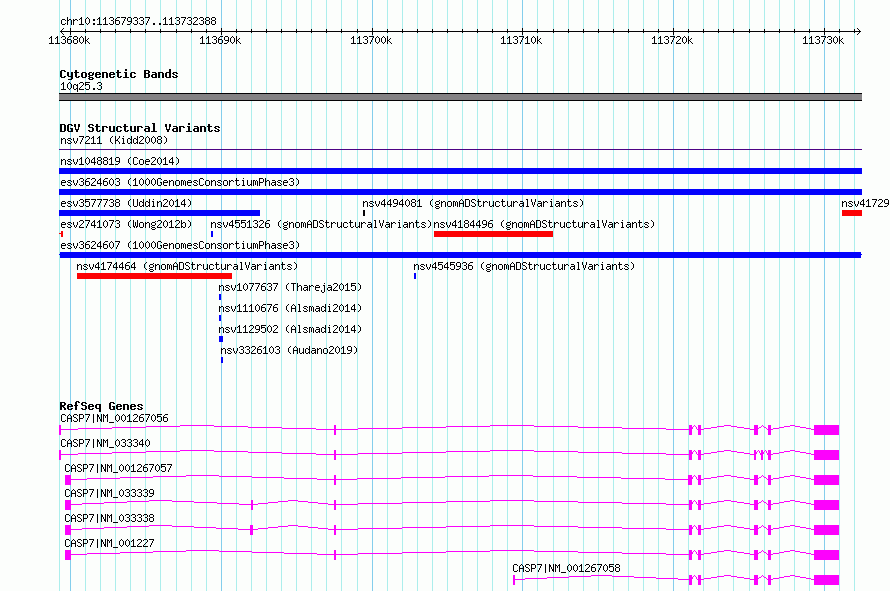
Task: Click the 113700k ruler tick label
Action: tap(371, 40)
